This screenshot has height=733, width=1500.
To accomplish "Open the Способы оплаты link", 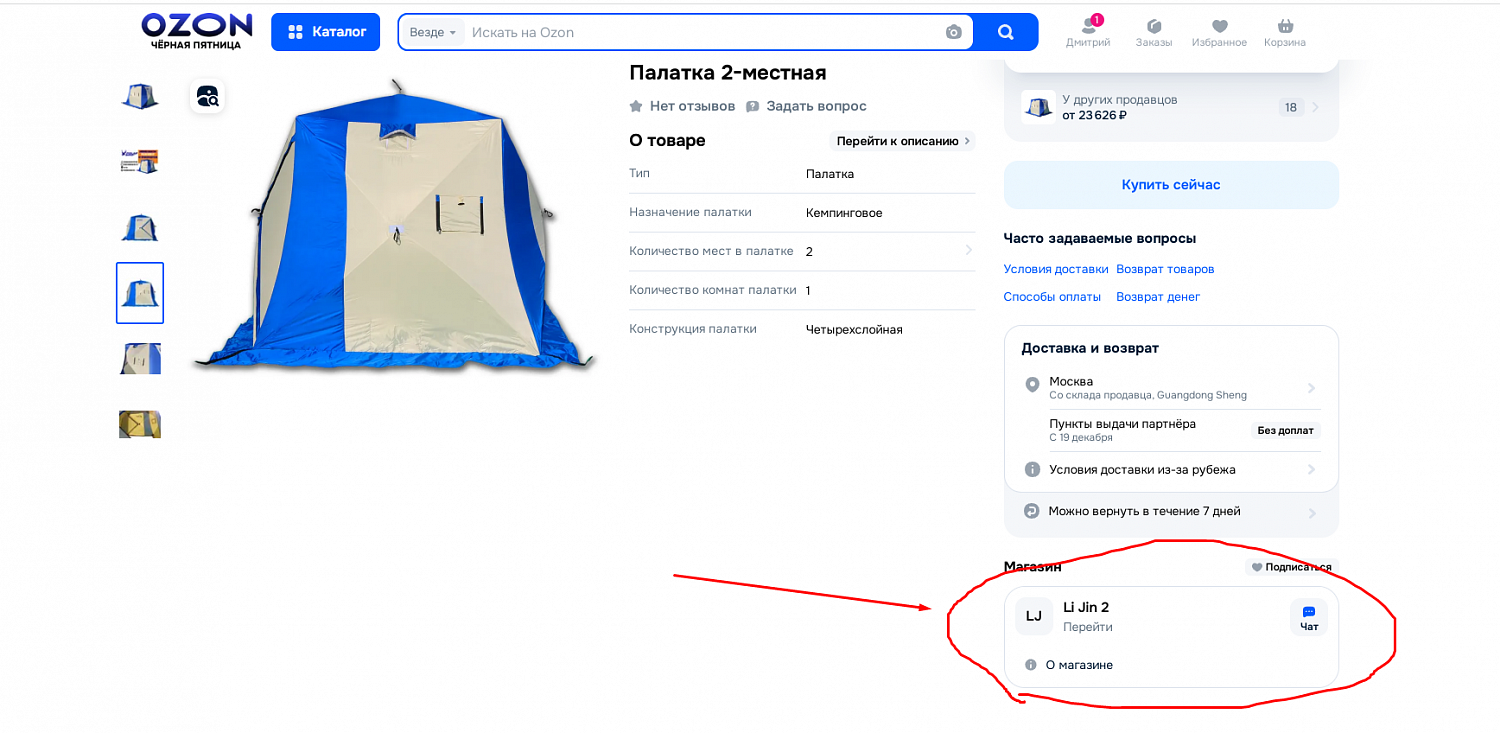I will pyautogui.click(x=1052, y=297).
